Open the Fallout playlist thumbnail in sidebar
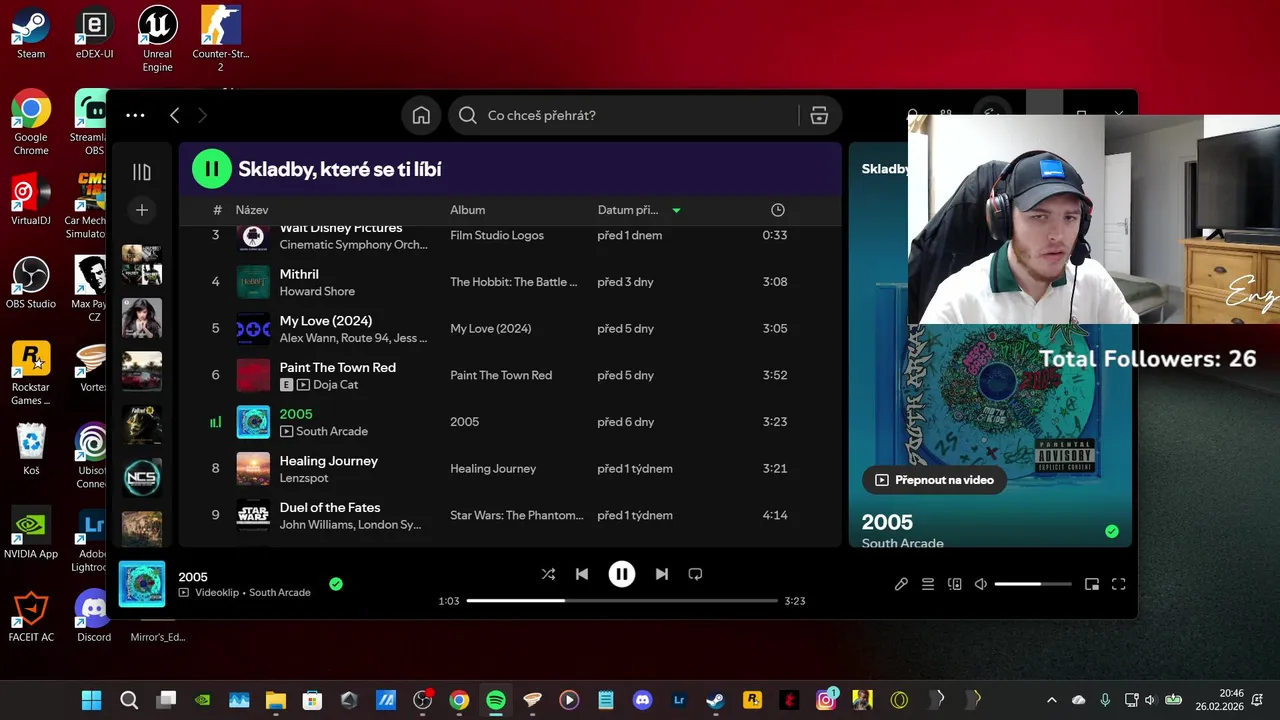The width and height of the screenshot is (1280, 720). pos(142,424)
